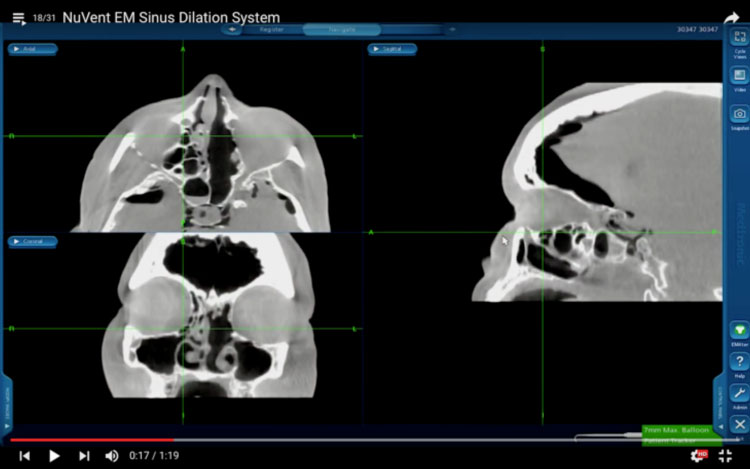Take a Snapshot with the camera icon

point(739,114)
